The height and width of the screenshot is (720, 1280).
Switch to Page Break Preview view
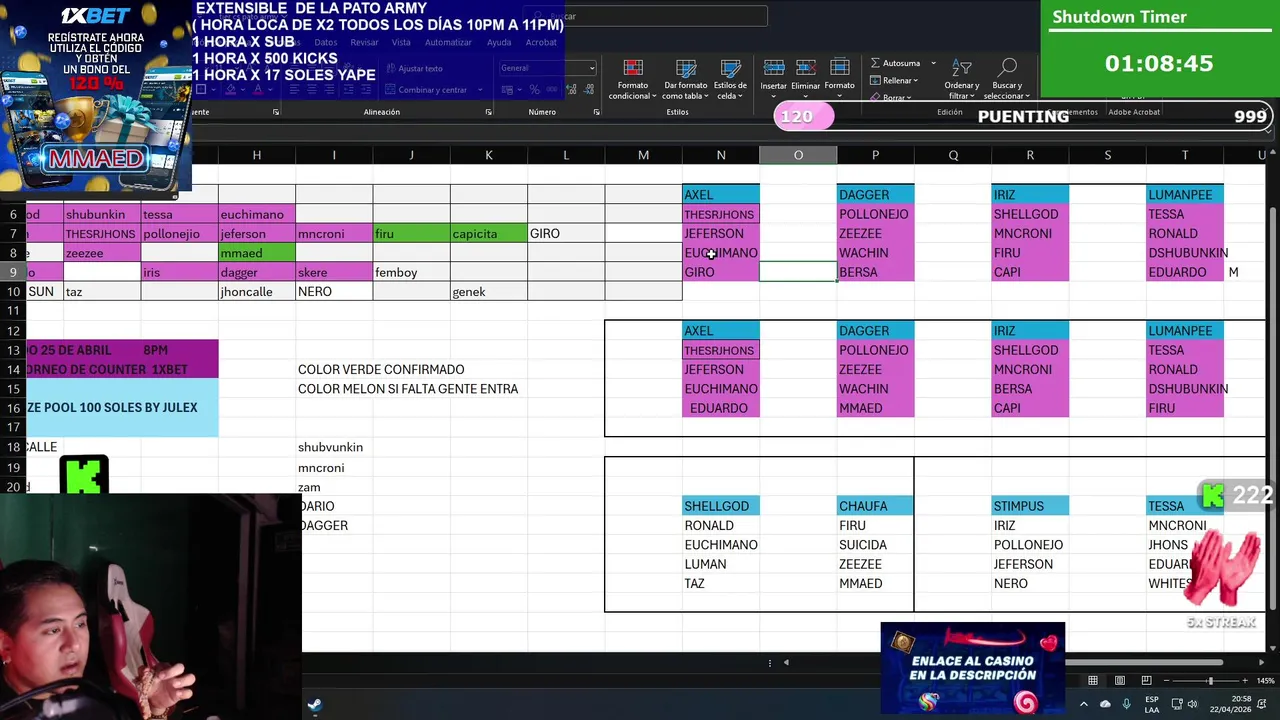tap(1146, 681)
